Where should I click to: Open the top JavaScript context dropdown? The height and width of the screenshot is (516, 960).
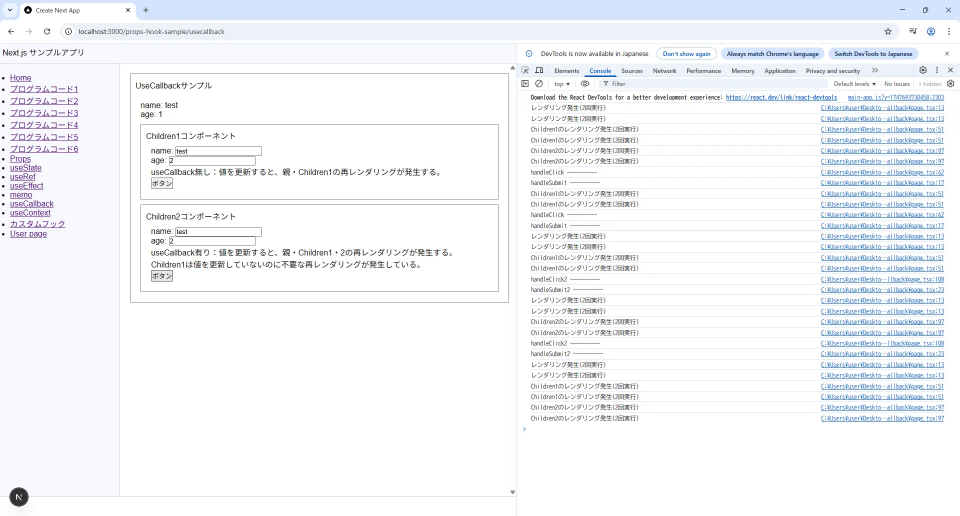tap(562, 84)
